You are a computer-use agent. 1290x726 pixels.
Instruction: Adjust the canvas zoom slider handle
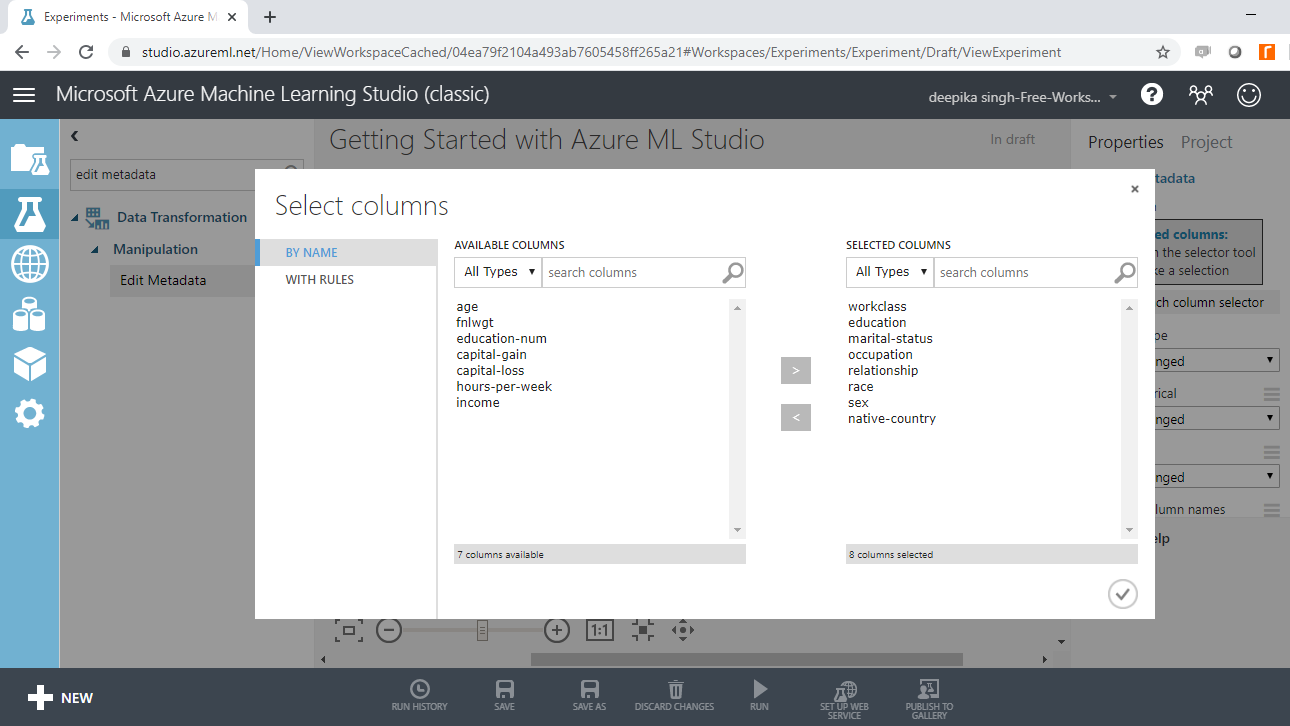click(x=482, y=630)
